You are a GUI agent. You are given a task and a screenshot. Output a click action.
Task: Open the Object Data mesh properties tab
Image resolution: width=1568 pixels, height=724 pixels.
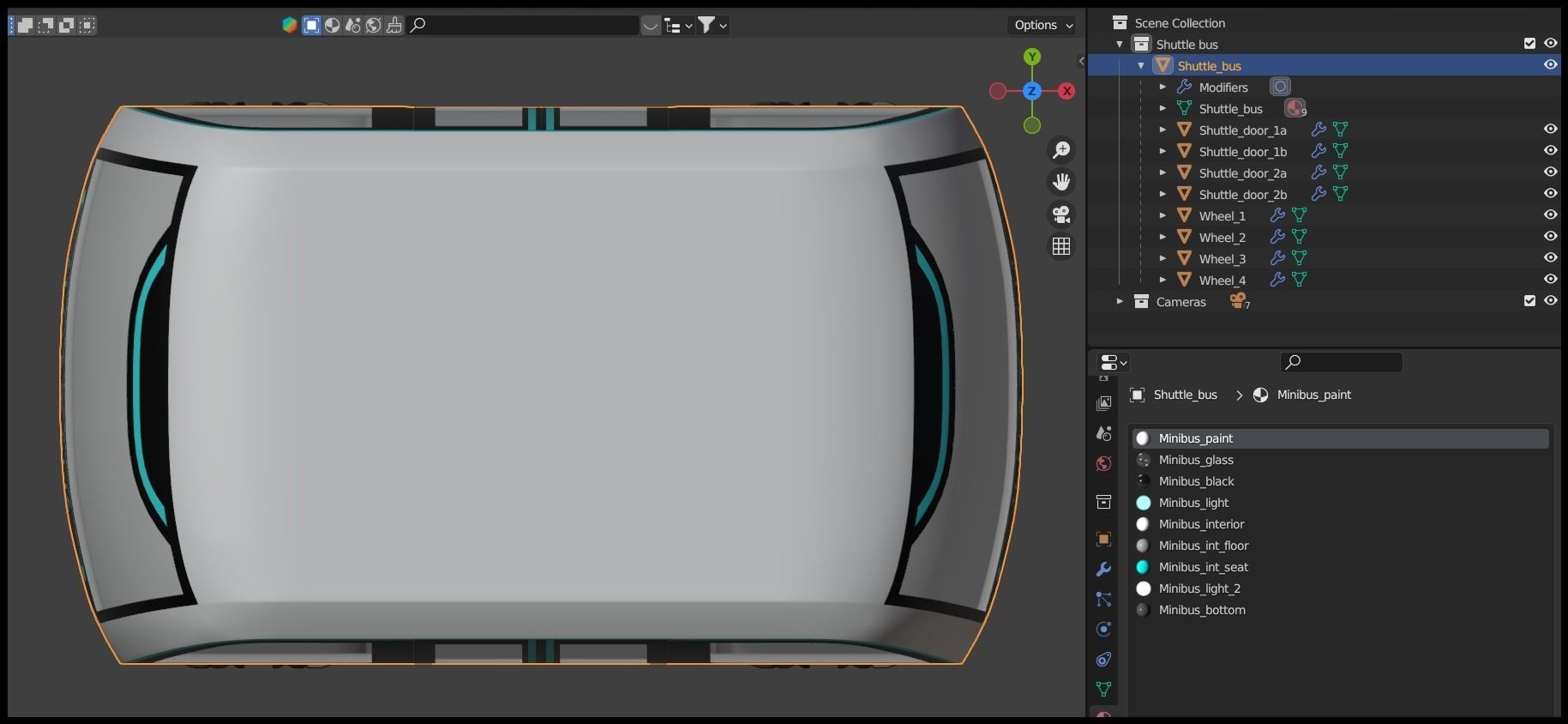[x=1103, y=690]
